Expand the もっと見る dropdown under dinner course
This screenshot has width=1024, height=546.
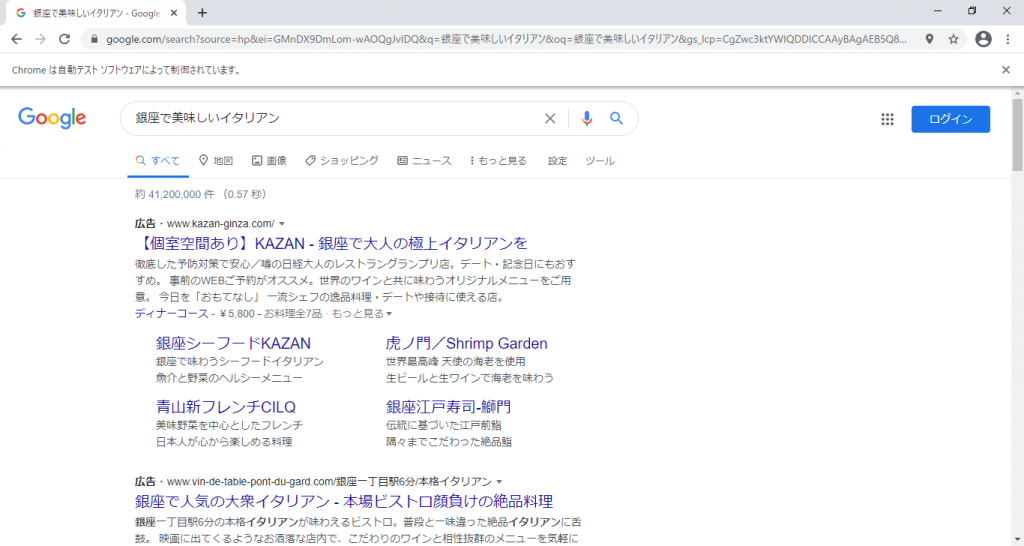pos(361,314)
